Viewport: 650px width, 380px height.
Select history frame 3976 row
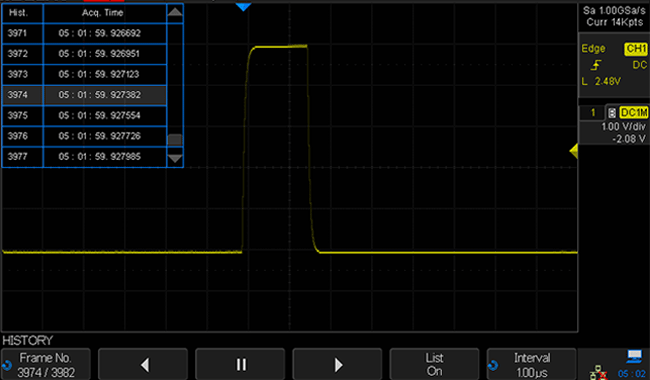tap(84, 136)
